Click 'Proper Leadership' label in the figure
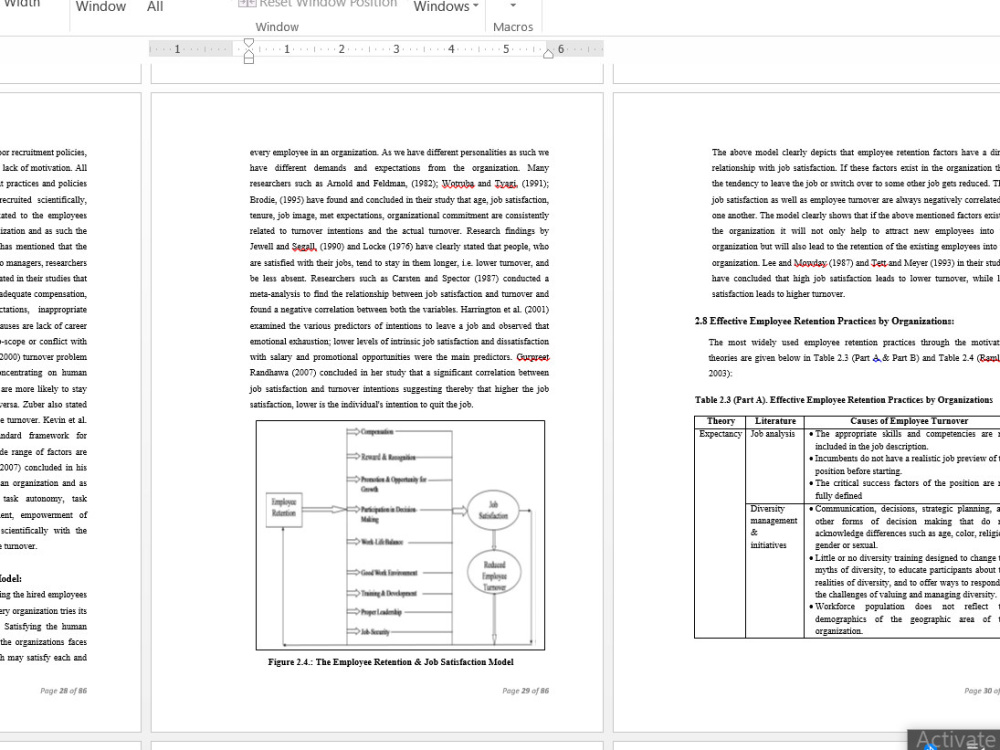This screenshot has width=1000, height=750. 381,612
